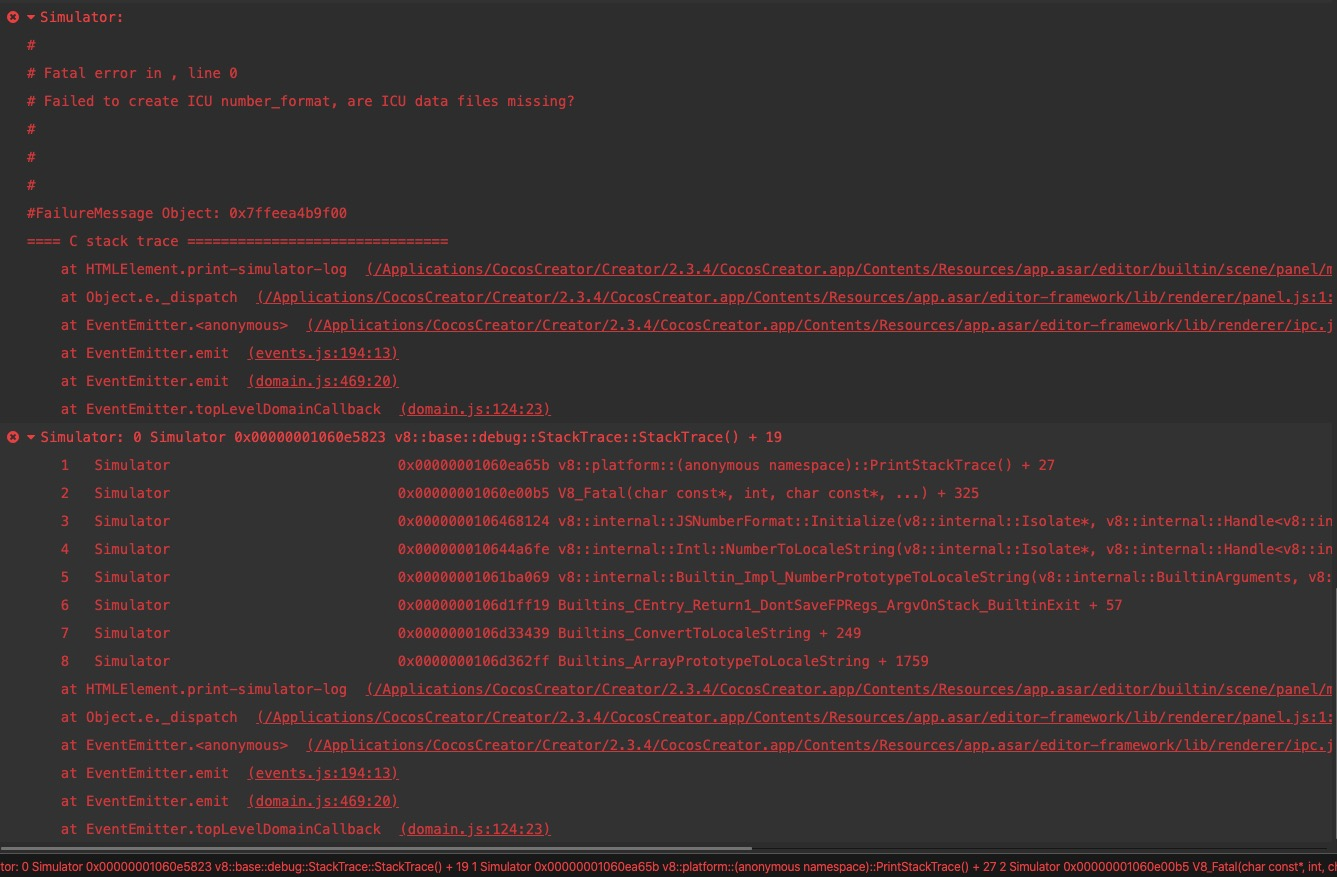Viewport: 1337px width, 877px height.
Task: Open events.js:194:13 below the numbered stack frames
Action: click(323, 773)
